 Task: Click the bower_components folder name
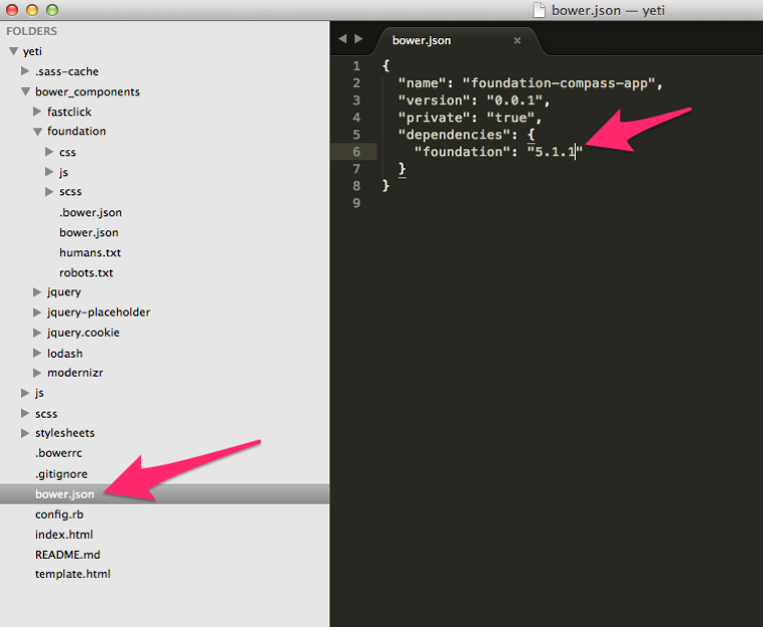[x=87, y=91]
